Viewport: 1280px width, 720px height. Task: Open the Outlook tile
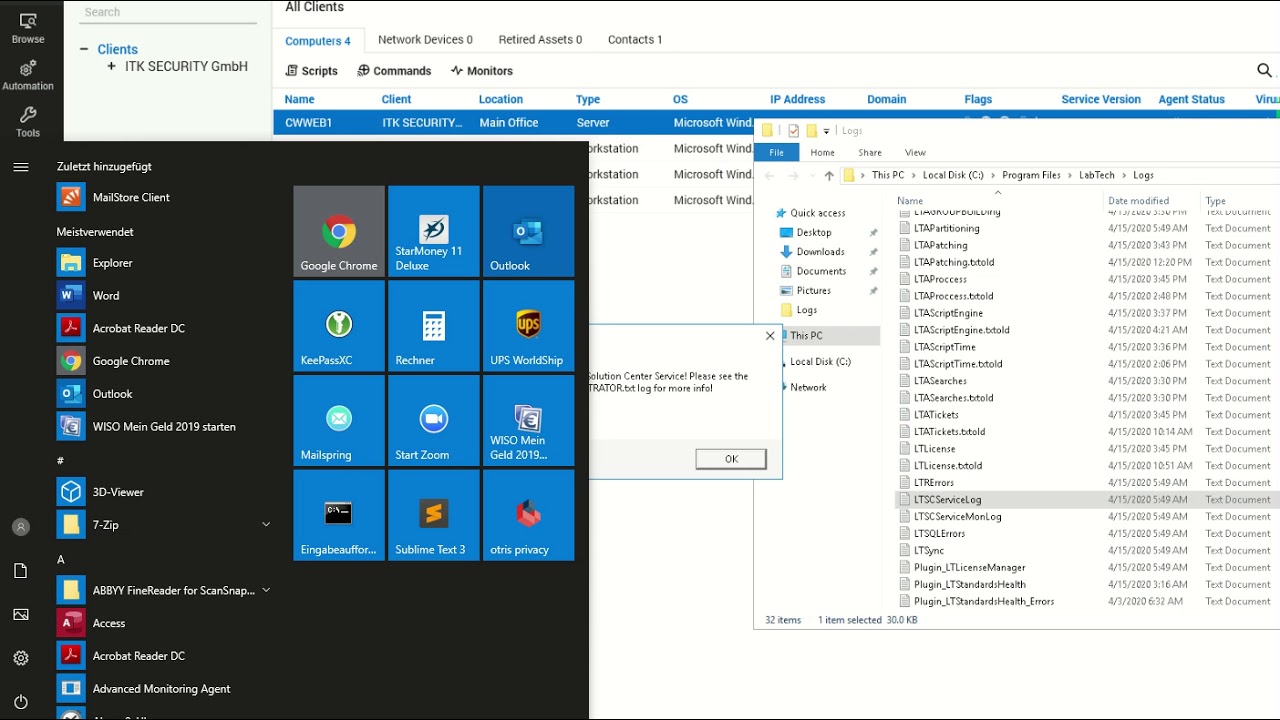529,231
